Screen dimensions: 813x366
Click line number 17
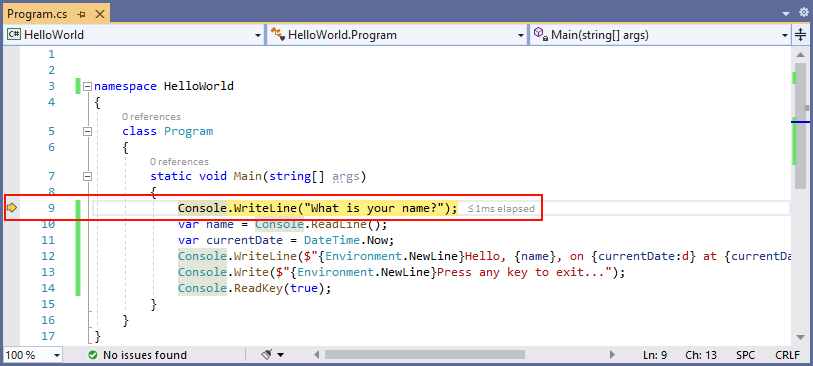(x=48, y=336)
